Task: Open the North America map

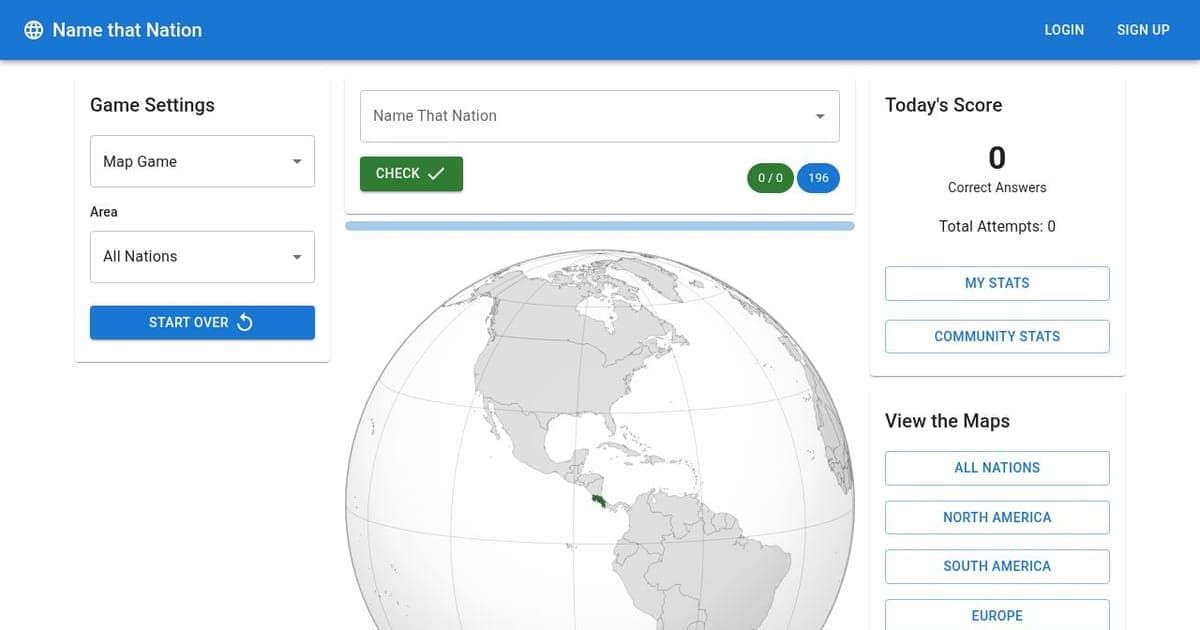Action: point(997,517)
